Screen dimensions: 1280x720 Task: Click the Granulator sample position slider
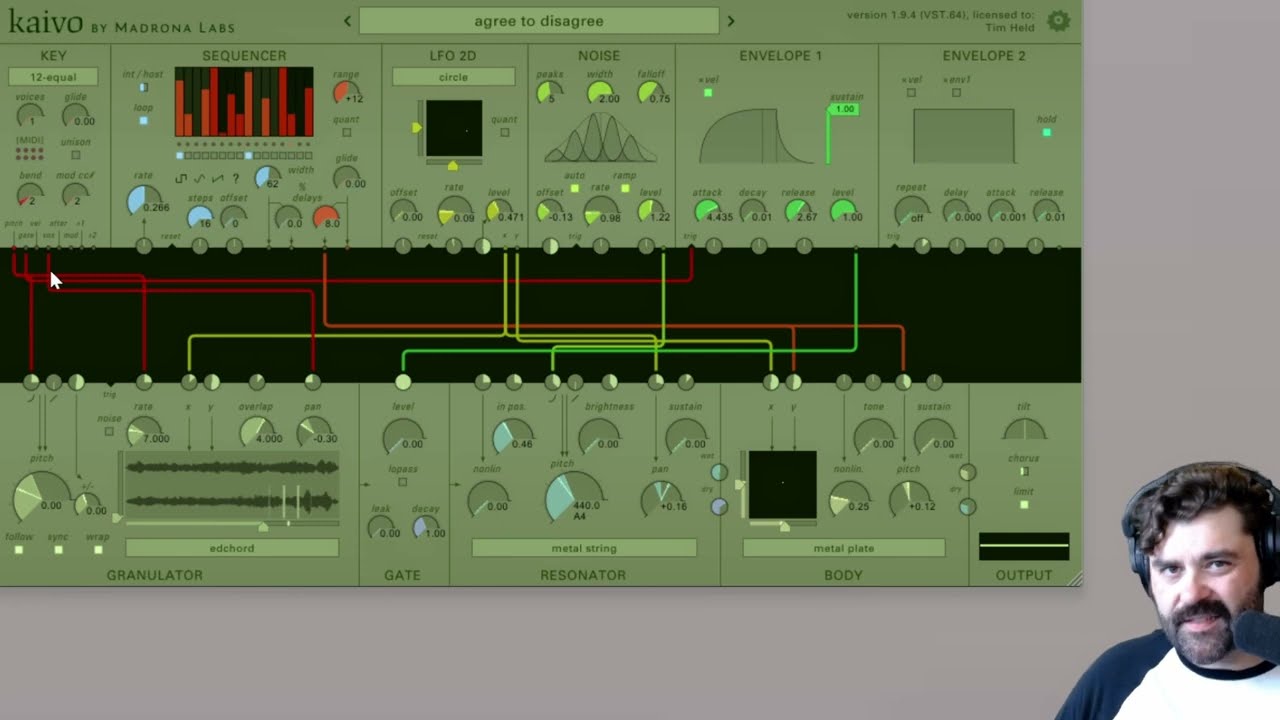coord(232,526)
